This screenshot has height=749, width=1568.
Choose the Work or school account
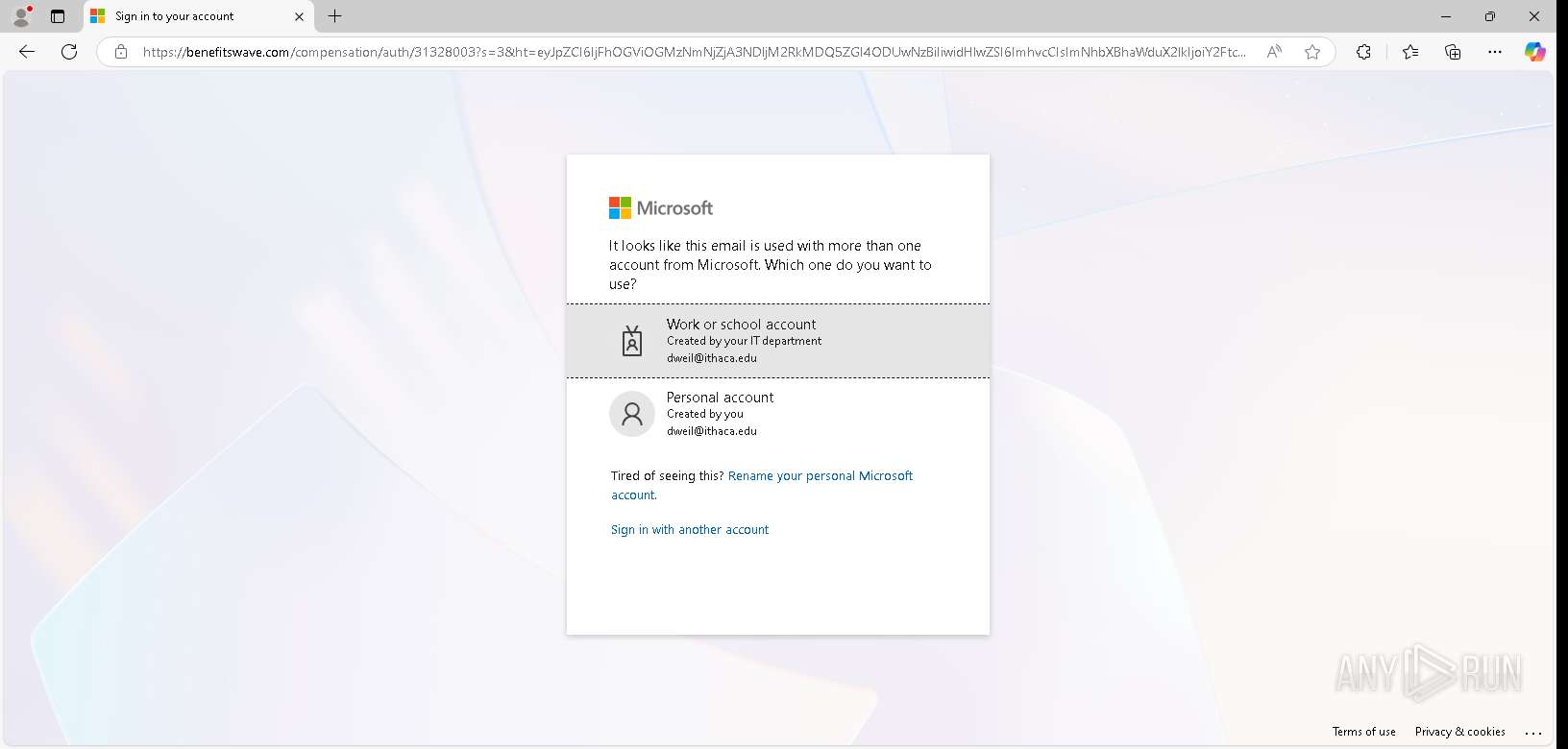coord(778,341)
